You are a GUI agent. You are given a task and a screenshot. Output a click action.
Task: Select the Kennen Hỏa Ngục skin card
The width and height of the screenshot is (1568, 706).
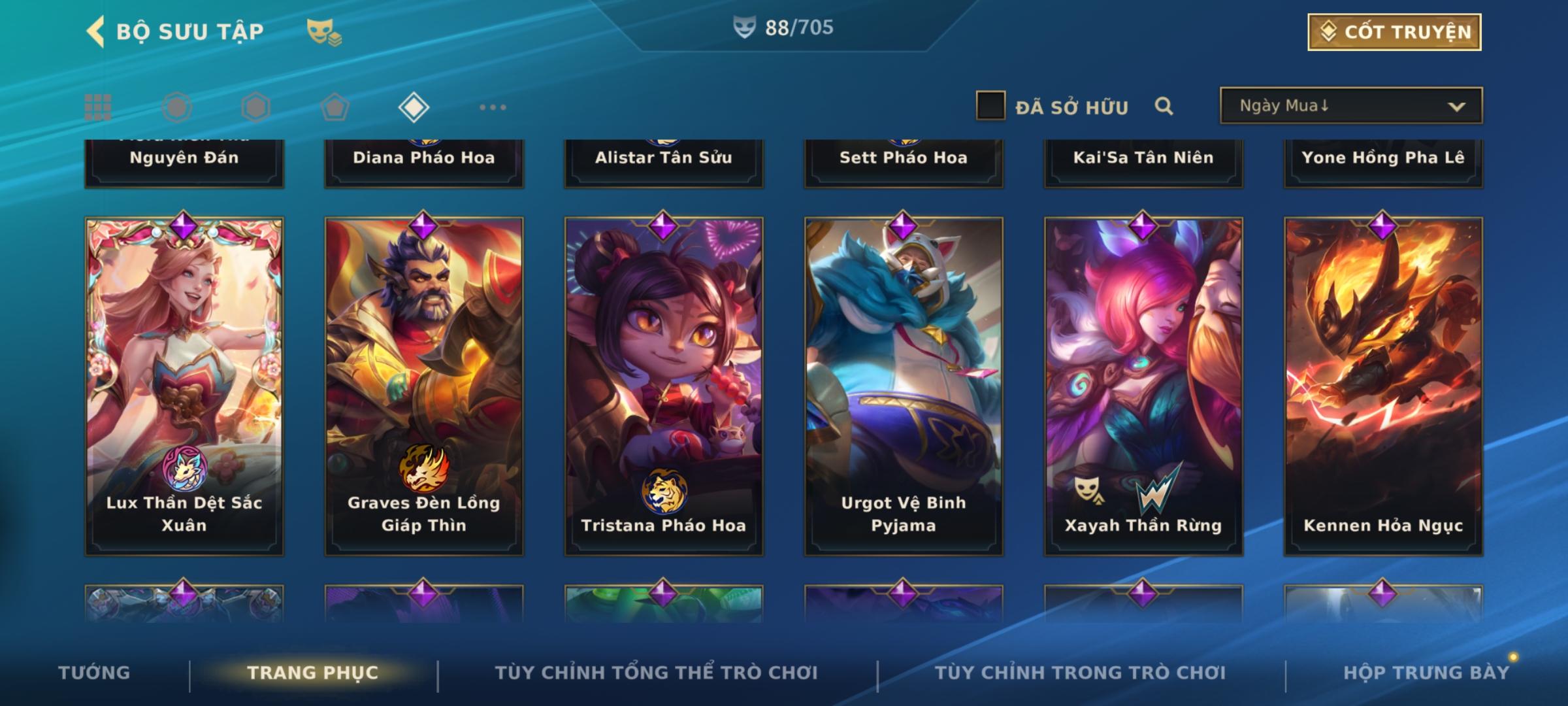1383,386
